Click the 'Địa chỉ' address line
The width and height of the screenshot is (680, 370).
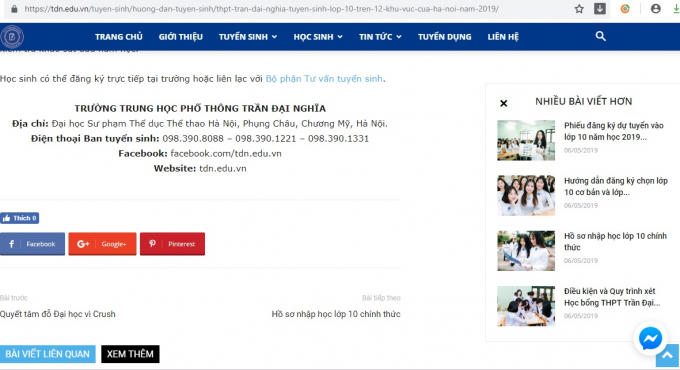click(200, 124)
